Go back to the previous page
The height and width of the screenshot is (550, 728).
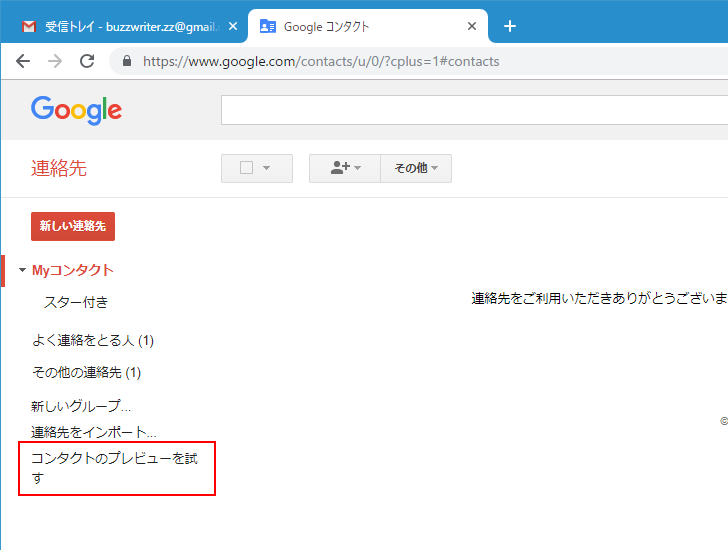tap(23, 61)
